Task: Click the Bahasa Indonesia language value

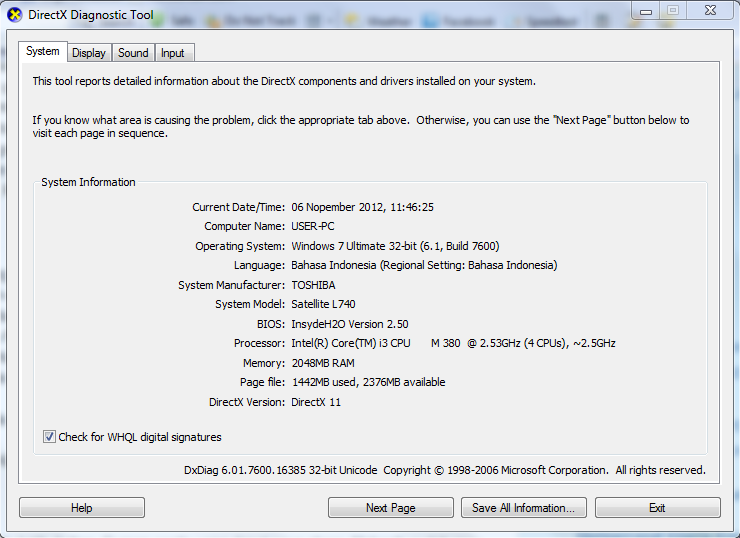Action: coord(424,265)
